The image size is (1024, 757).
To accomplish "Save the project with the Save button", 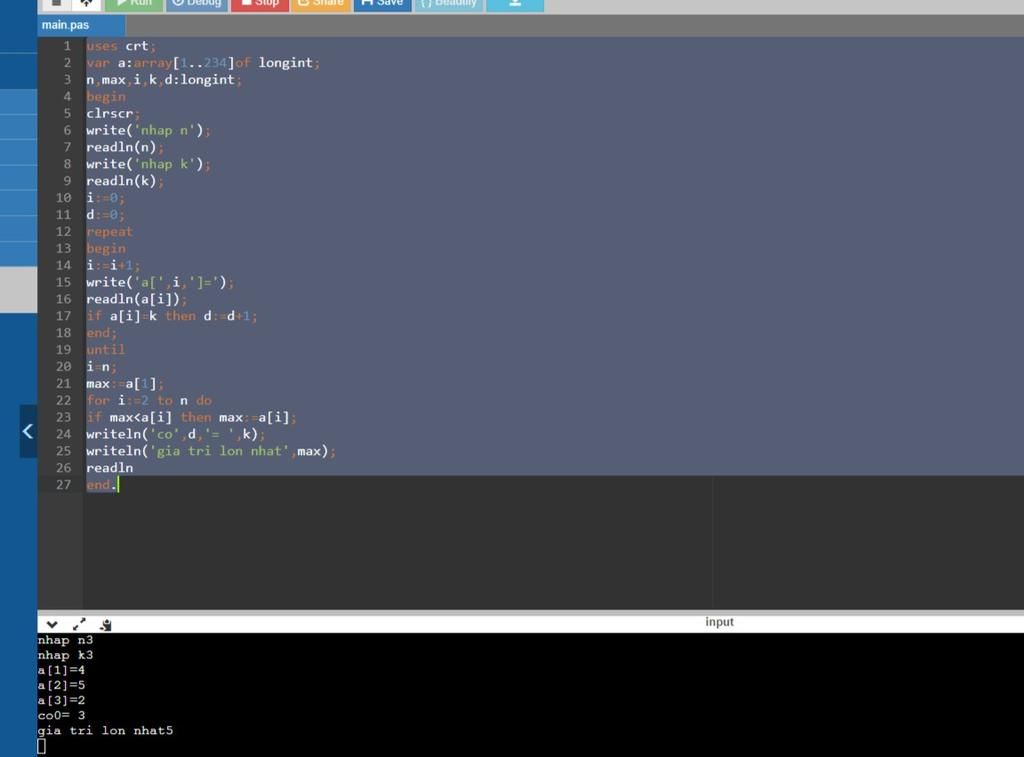I will 382,5.
